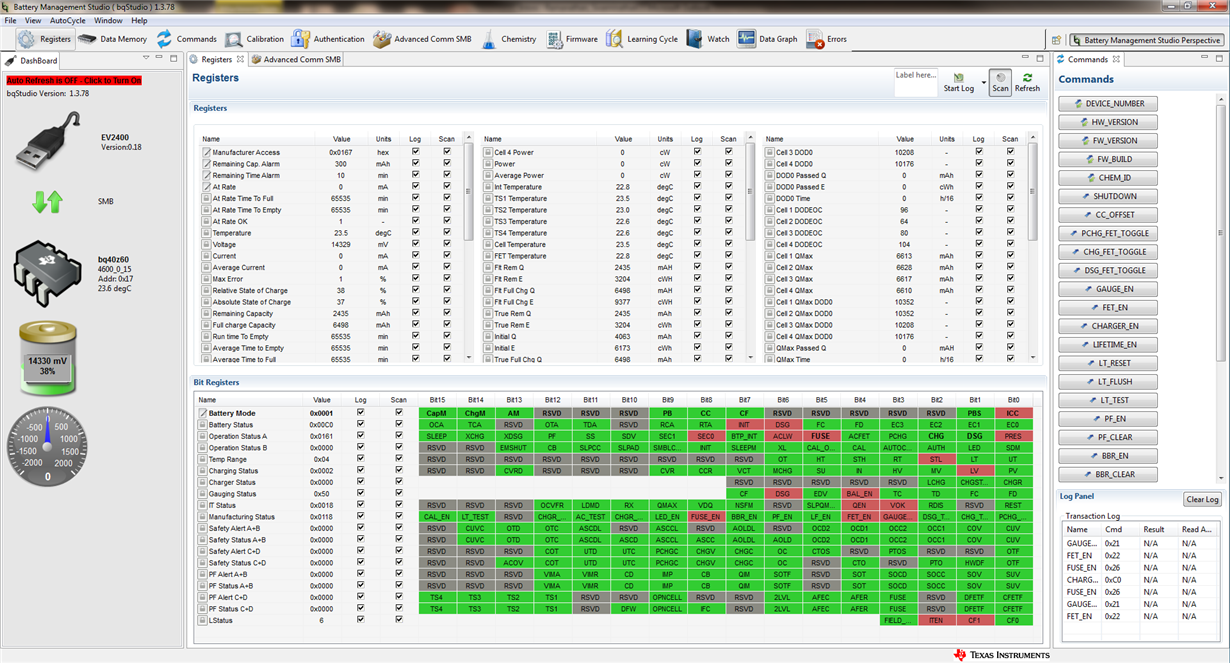Click the pencil icon beside At Rate
This screenshot has width=1230, height=663.
pos(206,187)
